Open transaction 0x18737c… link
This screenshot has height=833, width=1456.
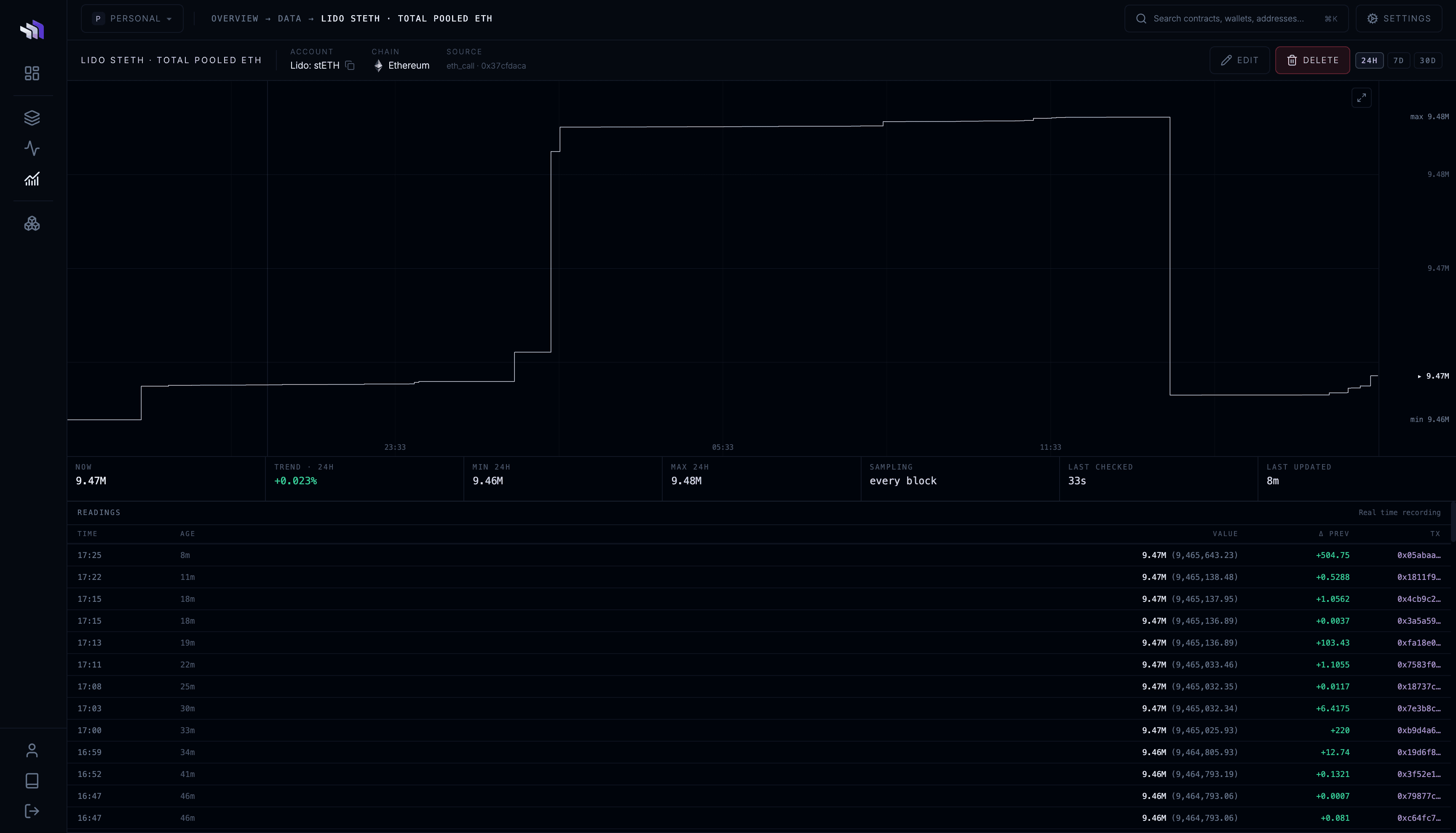click(x=1419, y=686)
